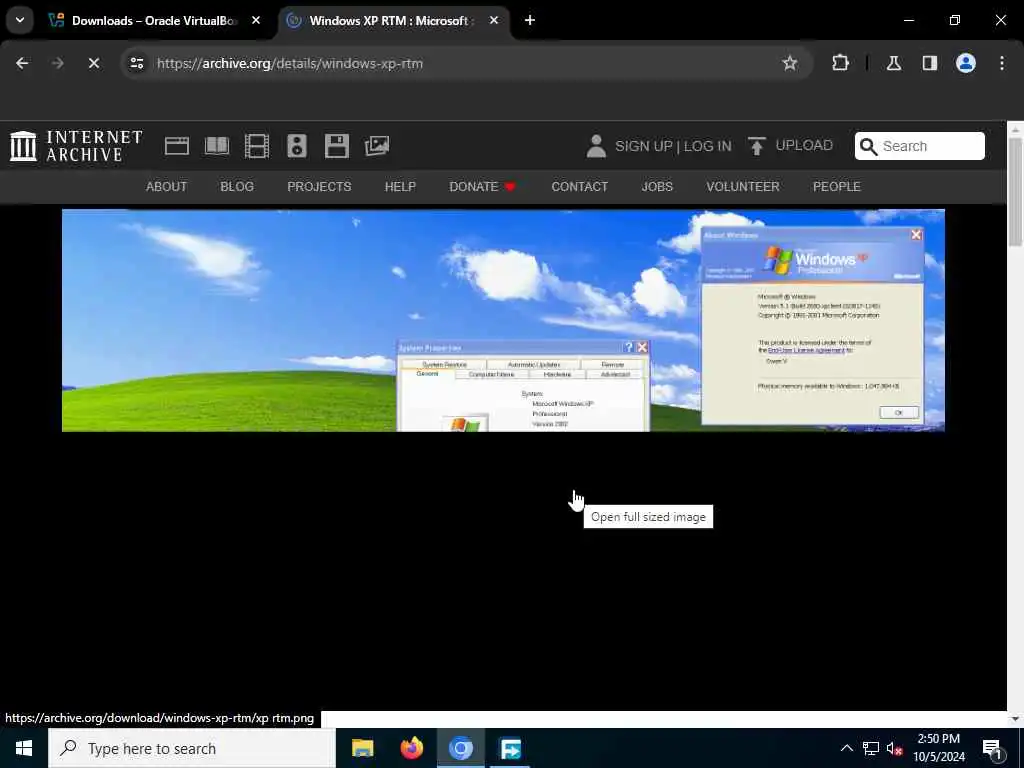Click the network status tray icon

pos(871,748)
